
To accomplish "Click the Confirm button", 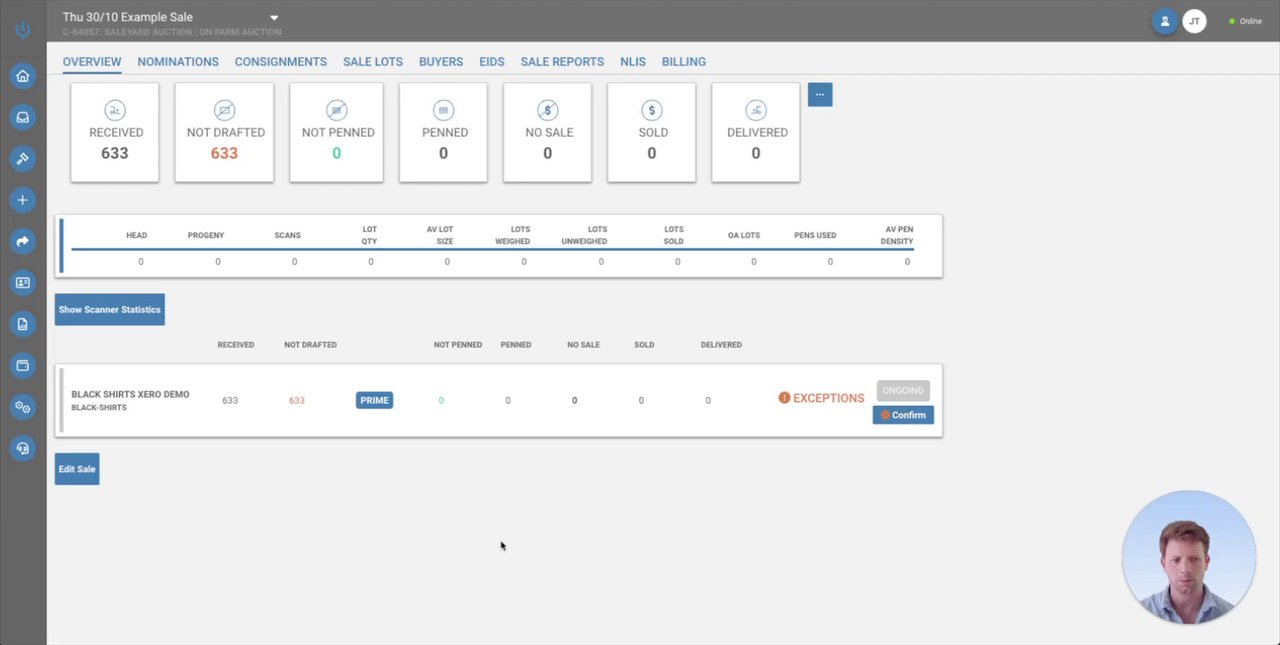I will point(903,415).
